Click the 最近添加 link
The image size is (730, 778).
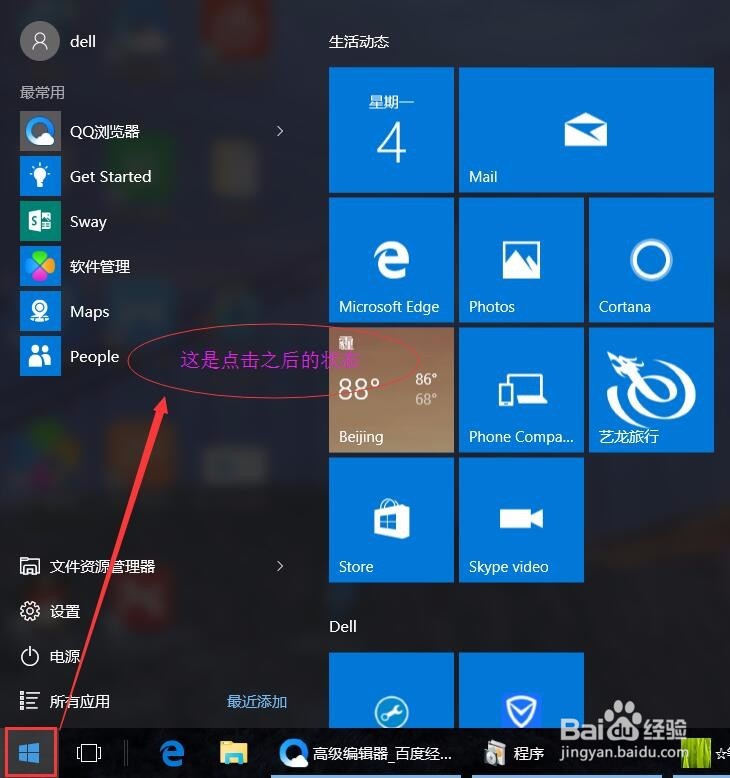[257, 702]
